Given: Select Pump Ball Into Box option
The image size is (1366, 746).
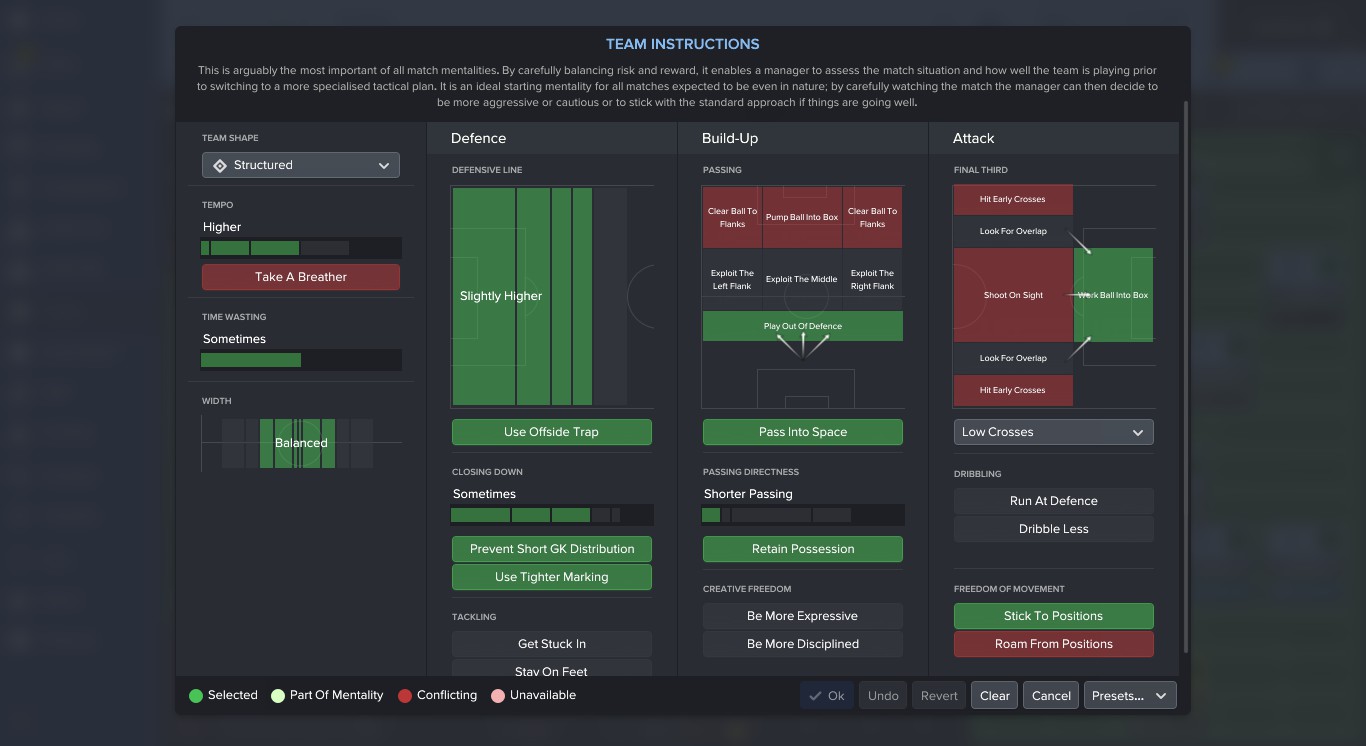Looking at the screenshot, I should (x=802, y=217).
